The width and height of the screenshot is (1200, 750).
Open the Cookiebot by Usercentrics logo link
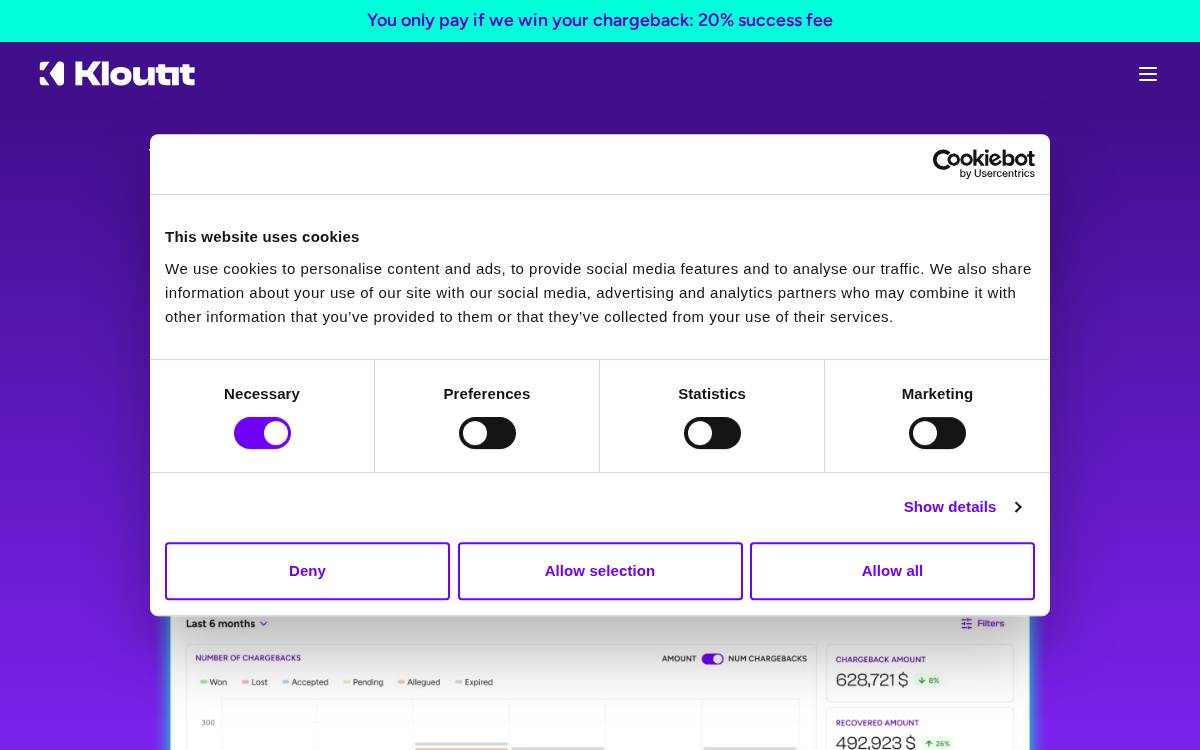click(984, 164)
